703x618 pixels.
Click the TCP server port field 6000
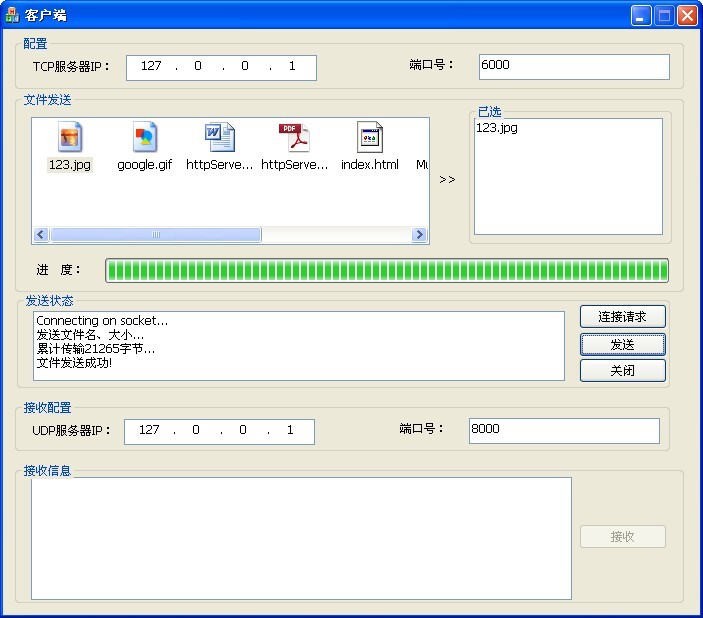tap(574, 67)
